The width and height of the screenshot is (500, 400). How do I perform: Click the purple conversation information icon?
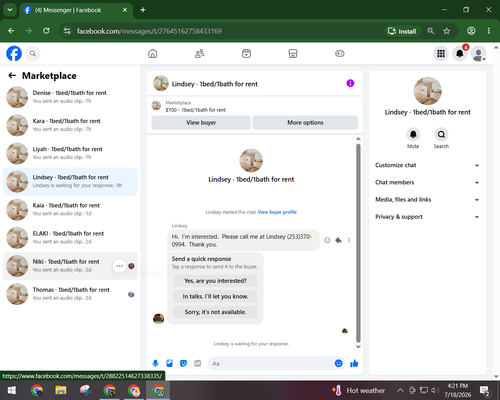pos(350,83)
